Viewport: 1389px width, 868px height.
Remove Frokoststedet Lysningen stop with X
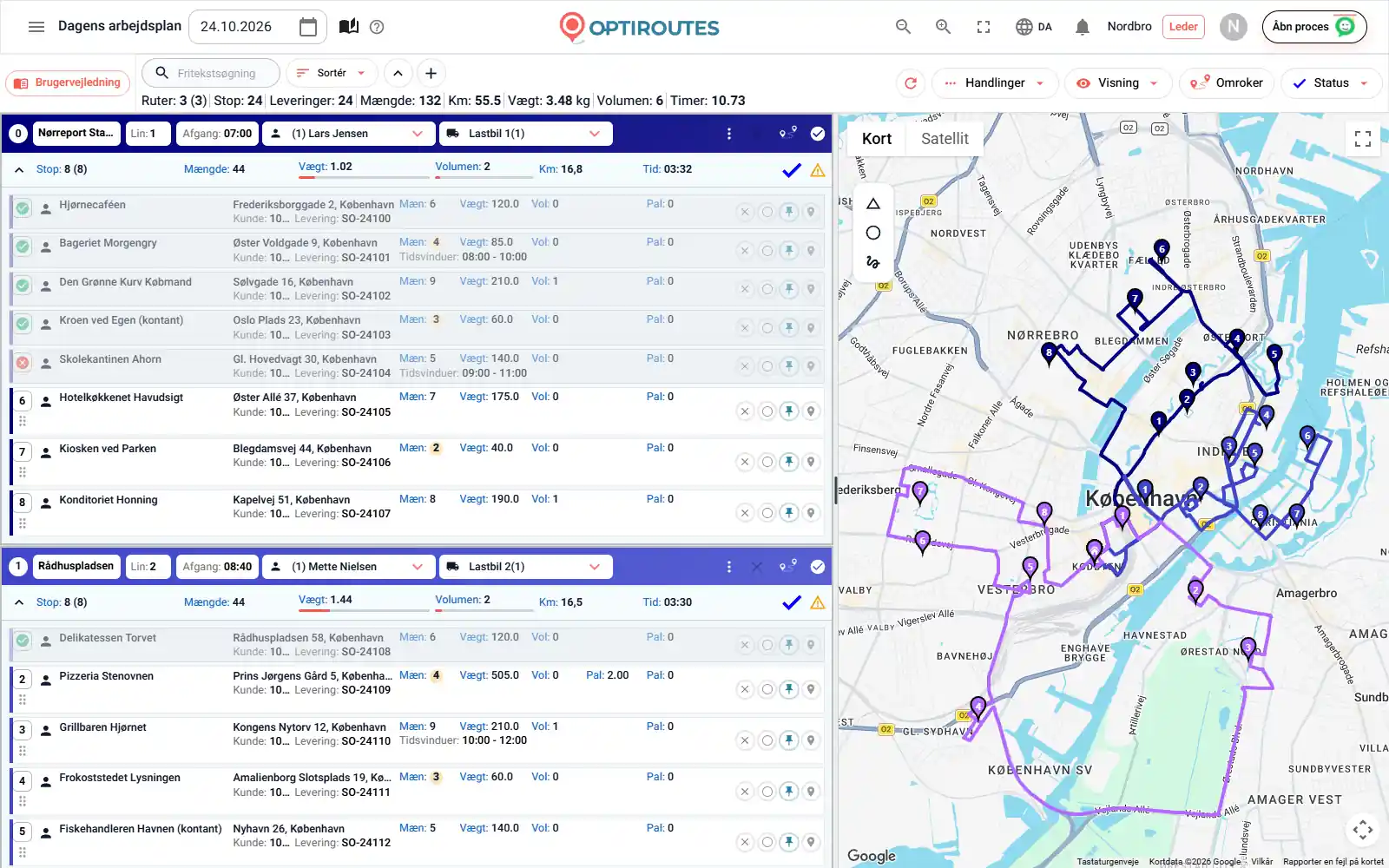(745, 792)
